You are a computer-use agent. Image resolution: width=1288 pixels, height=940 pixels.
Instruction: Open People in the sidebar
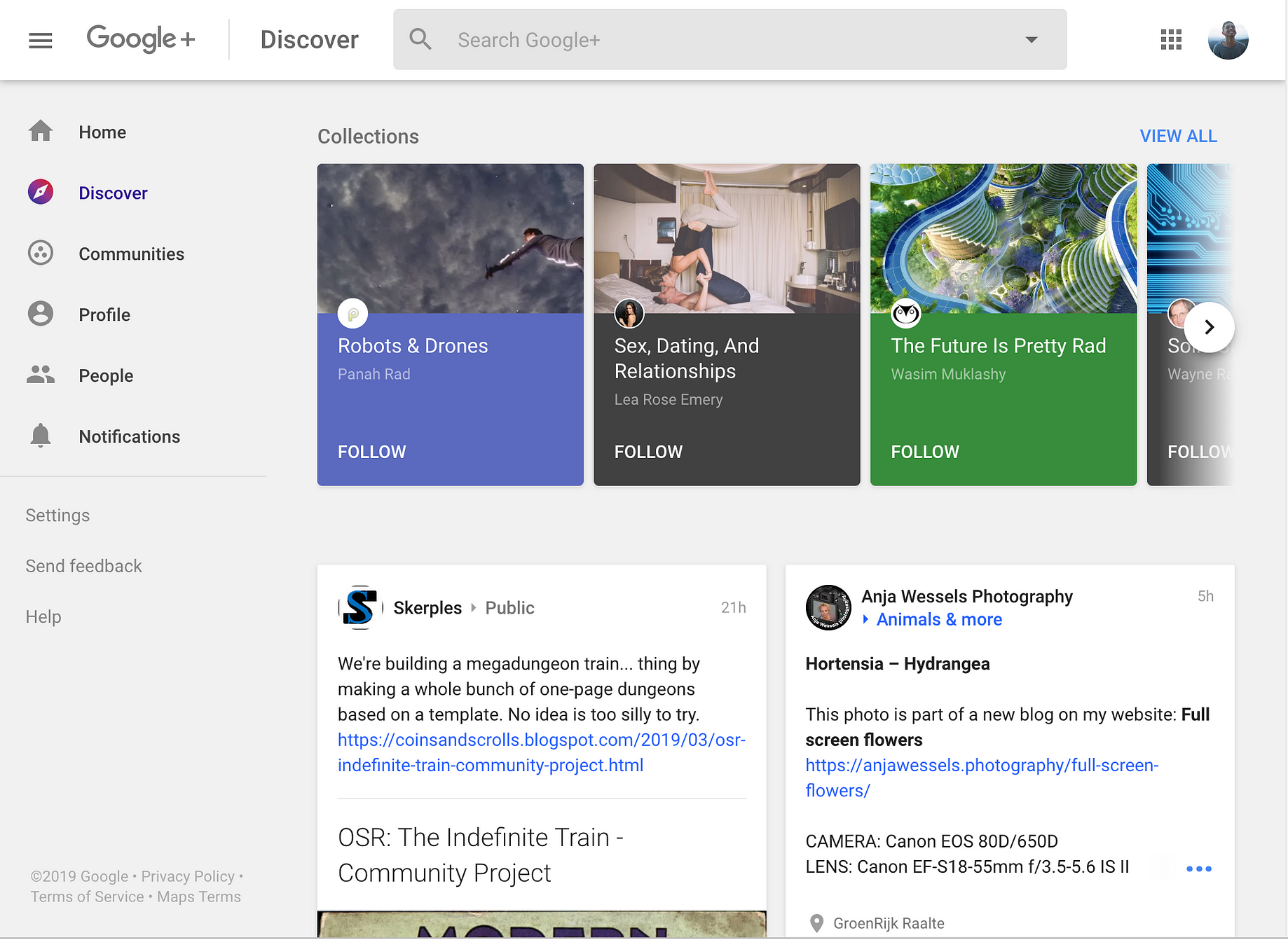click(x=106, y=376)
